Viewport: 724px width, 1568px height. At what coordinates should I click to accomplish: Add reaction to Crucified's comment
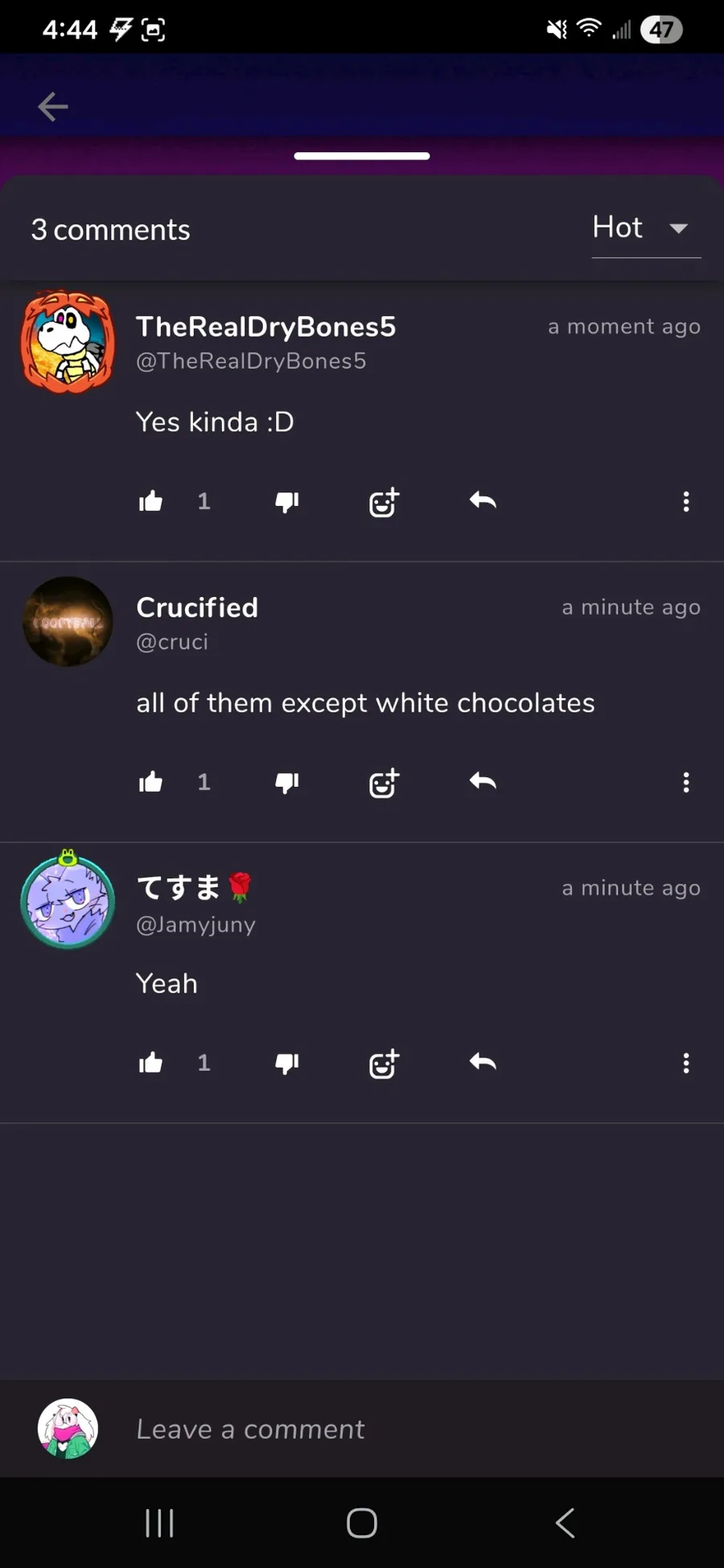[384, 783]
